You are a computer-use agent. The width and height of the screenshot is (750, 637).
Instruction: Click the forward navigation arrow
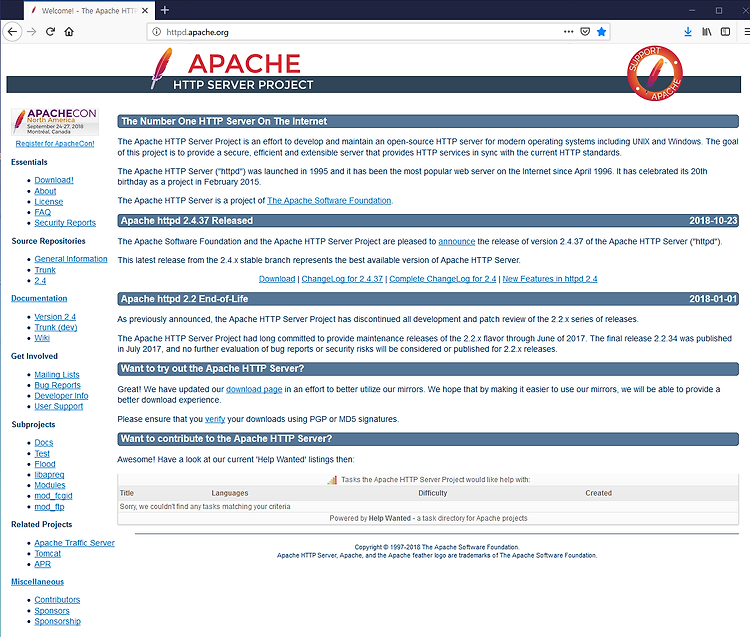(x=32, y=32)
